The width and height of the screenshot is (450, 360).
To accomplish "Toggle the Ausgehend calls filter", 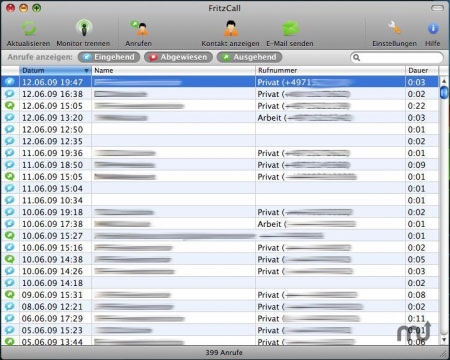I will coord(250,57).
